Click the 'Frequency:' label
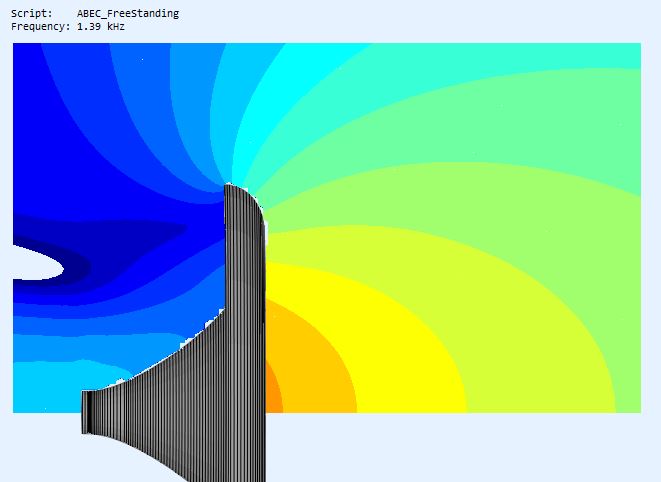Image resolution: width=661 pixels, height=482 pixels. (x=40, y=27)
